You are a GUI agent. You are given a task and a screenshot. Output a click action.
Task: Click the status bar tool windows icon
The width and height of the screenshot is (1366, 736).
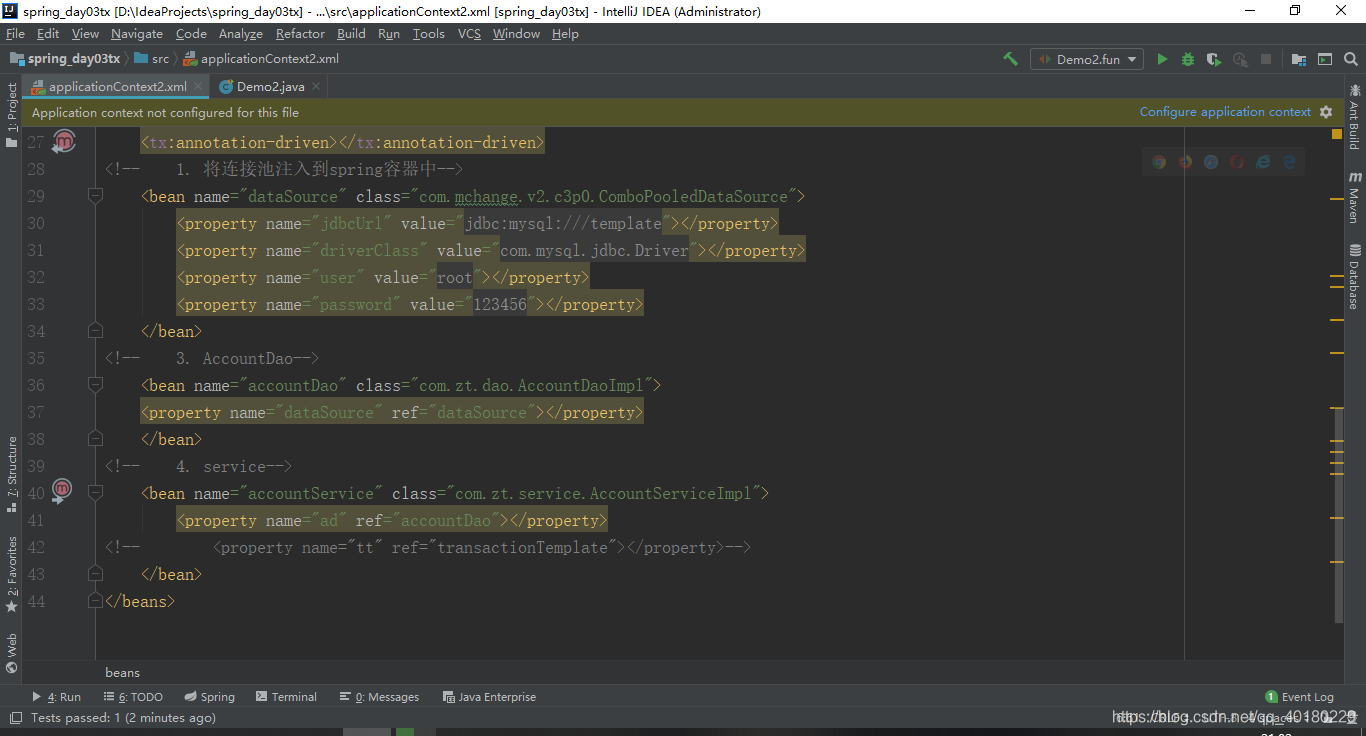(x=15, y=718)
